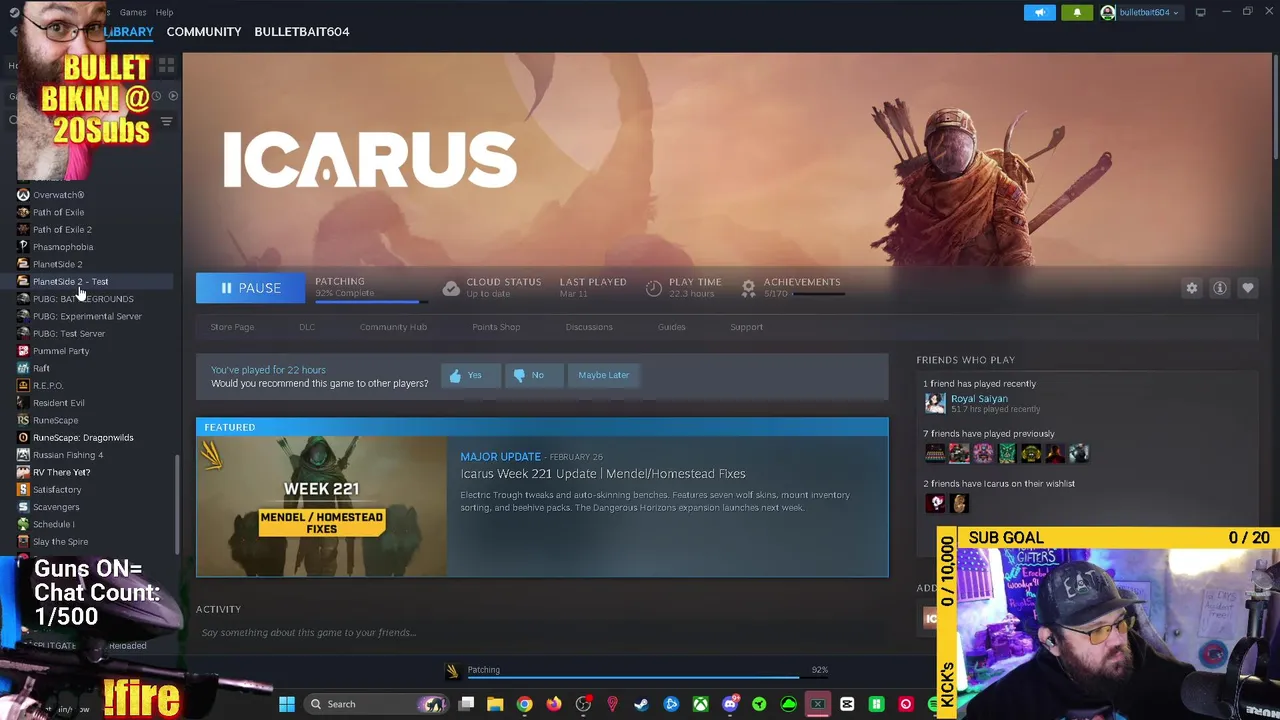
Task: Select Scavengers in the game list
Action: pos(56,507)
